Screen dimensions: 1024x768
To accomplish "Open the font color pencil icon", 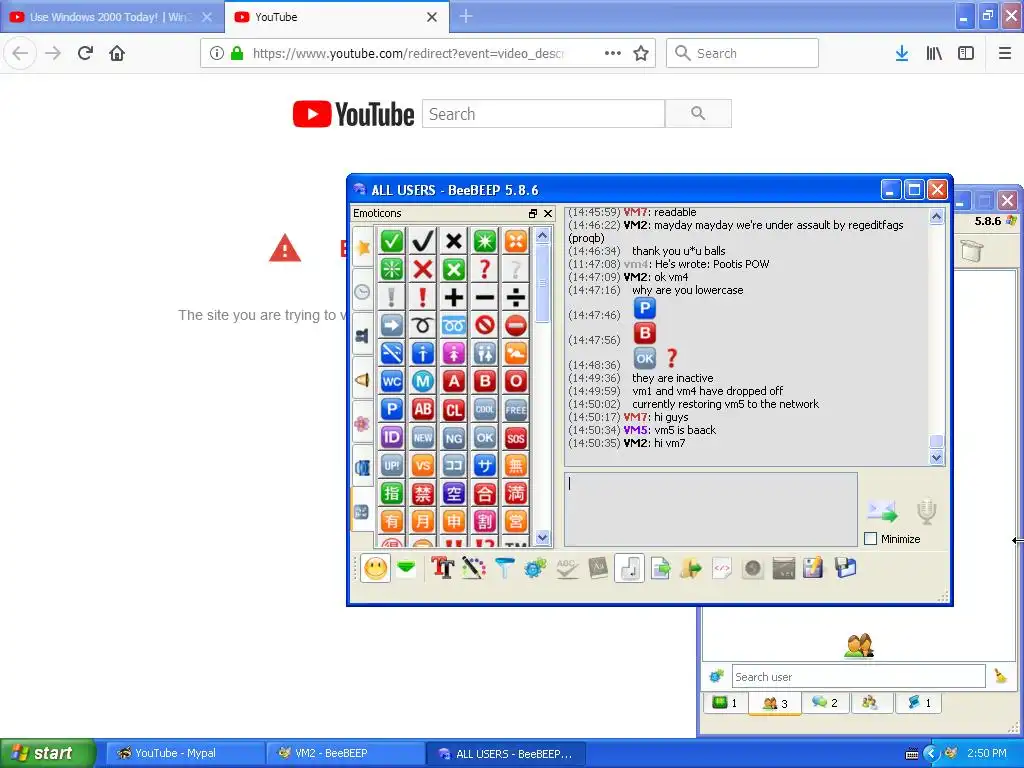I will coord(473,568).
